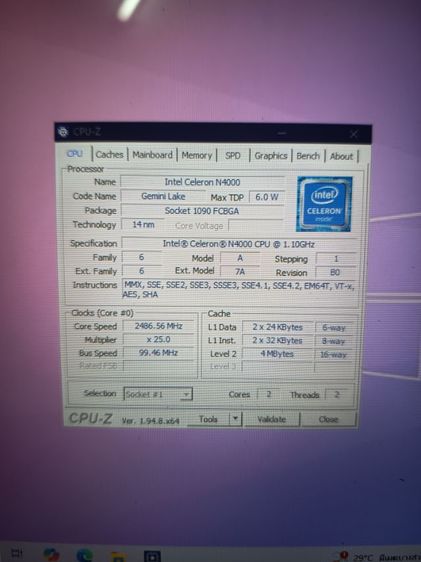Click the Name field Intel Celeron N4000
Viewport: 421px width, 562px height.
(202, 182)
